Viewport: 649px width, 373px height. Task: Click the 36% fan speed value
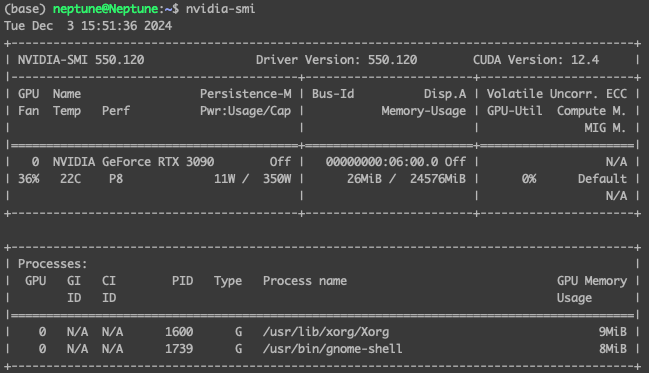[x=29, y=179]
